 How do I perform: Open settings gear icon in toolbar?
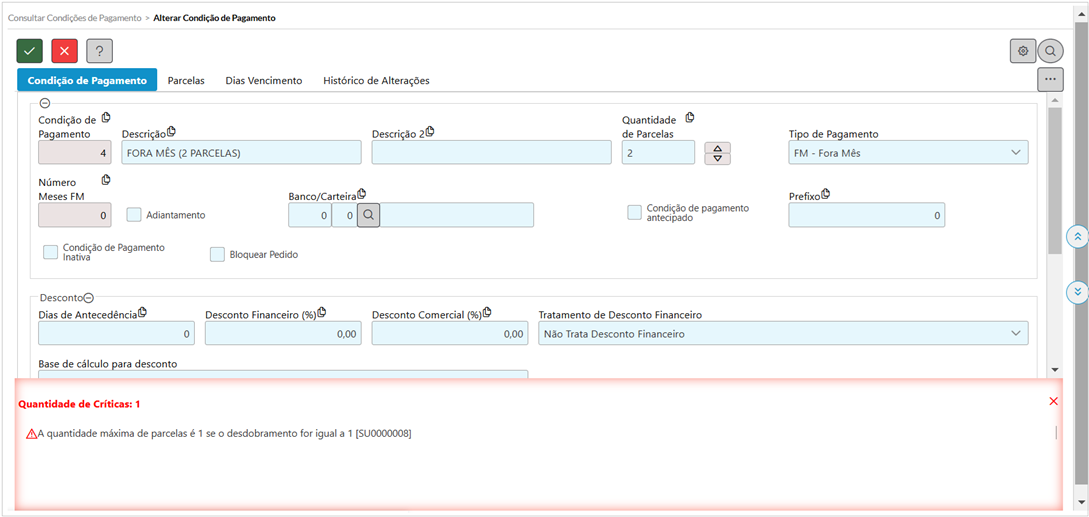(1022, 51)
